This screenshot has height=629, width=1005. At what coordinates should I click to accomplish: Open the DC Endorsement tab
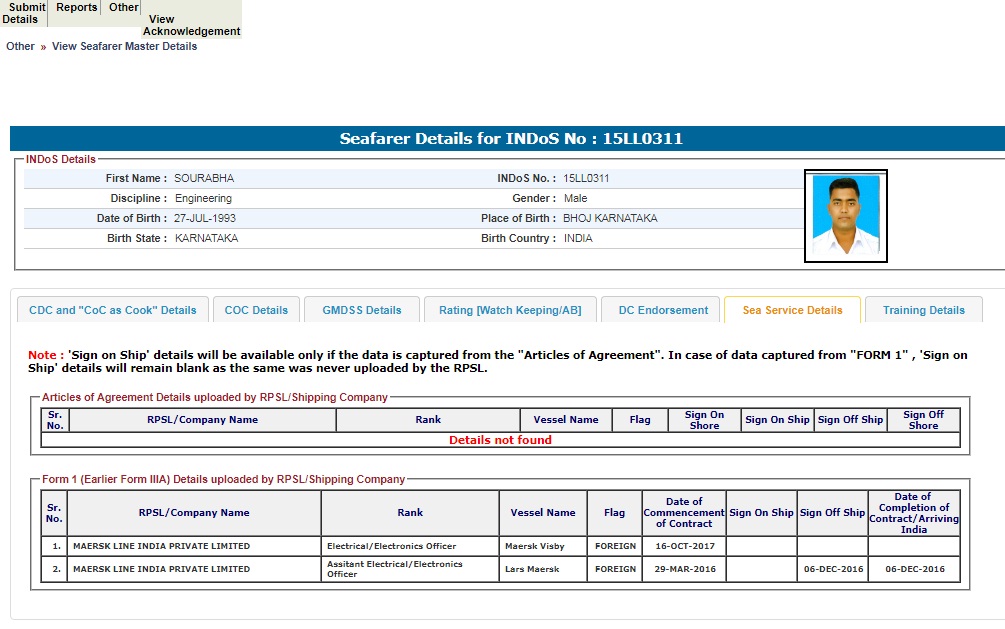[663, 310]
